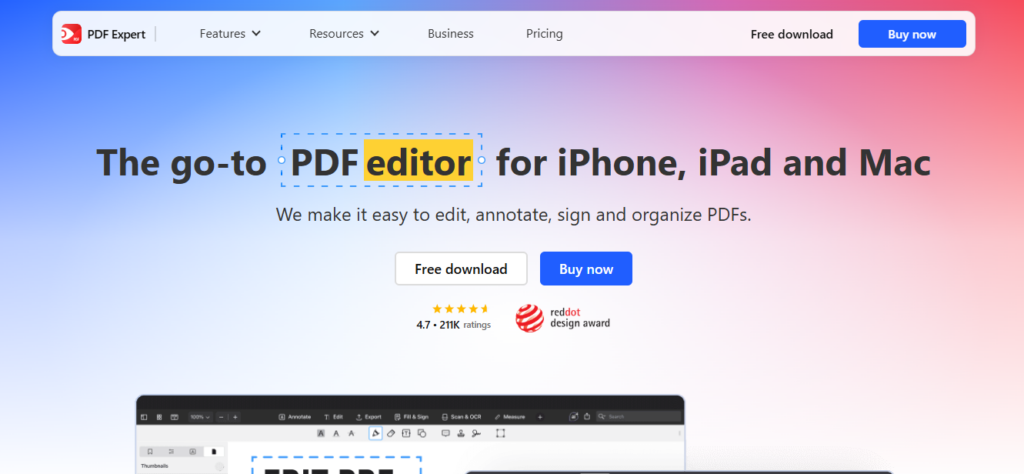This screenshot has width=1024, height=474.
Task: Open the annotations tab in sidebar
Action: tap(193, 452)
